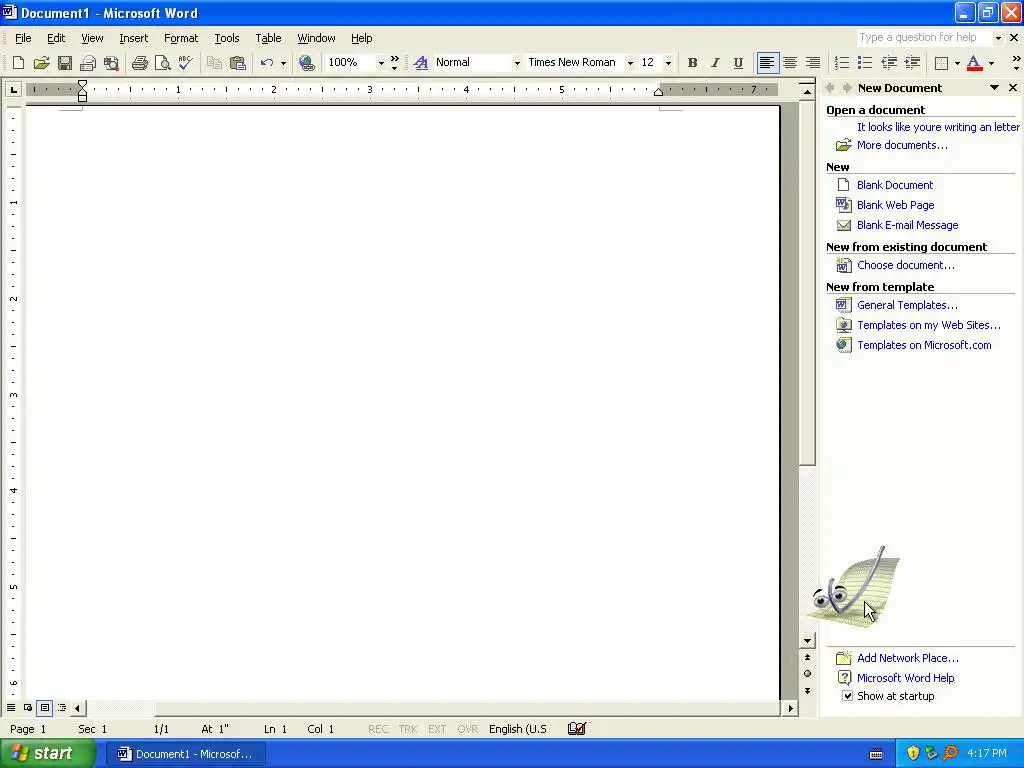Open the Times New Roman font dropdown

[630, 63]
